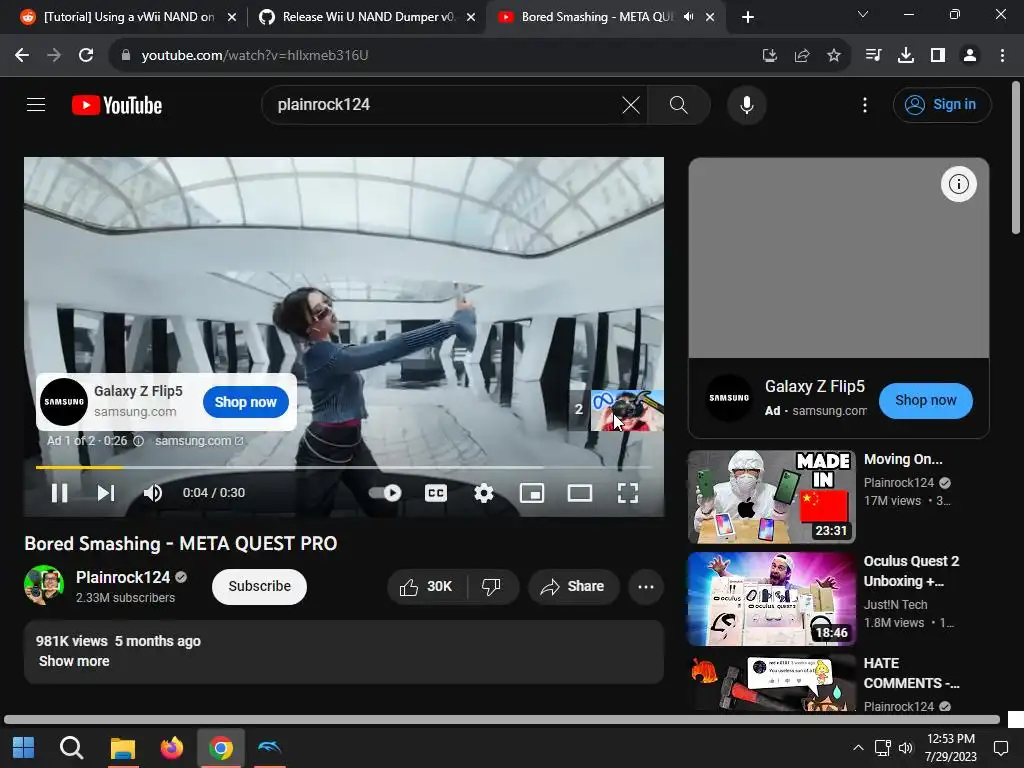This screenshot has width=1024, height=768.
Task: Like the video with the thumbs up button
Action: click(x=427, y=586)
